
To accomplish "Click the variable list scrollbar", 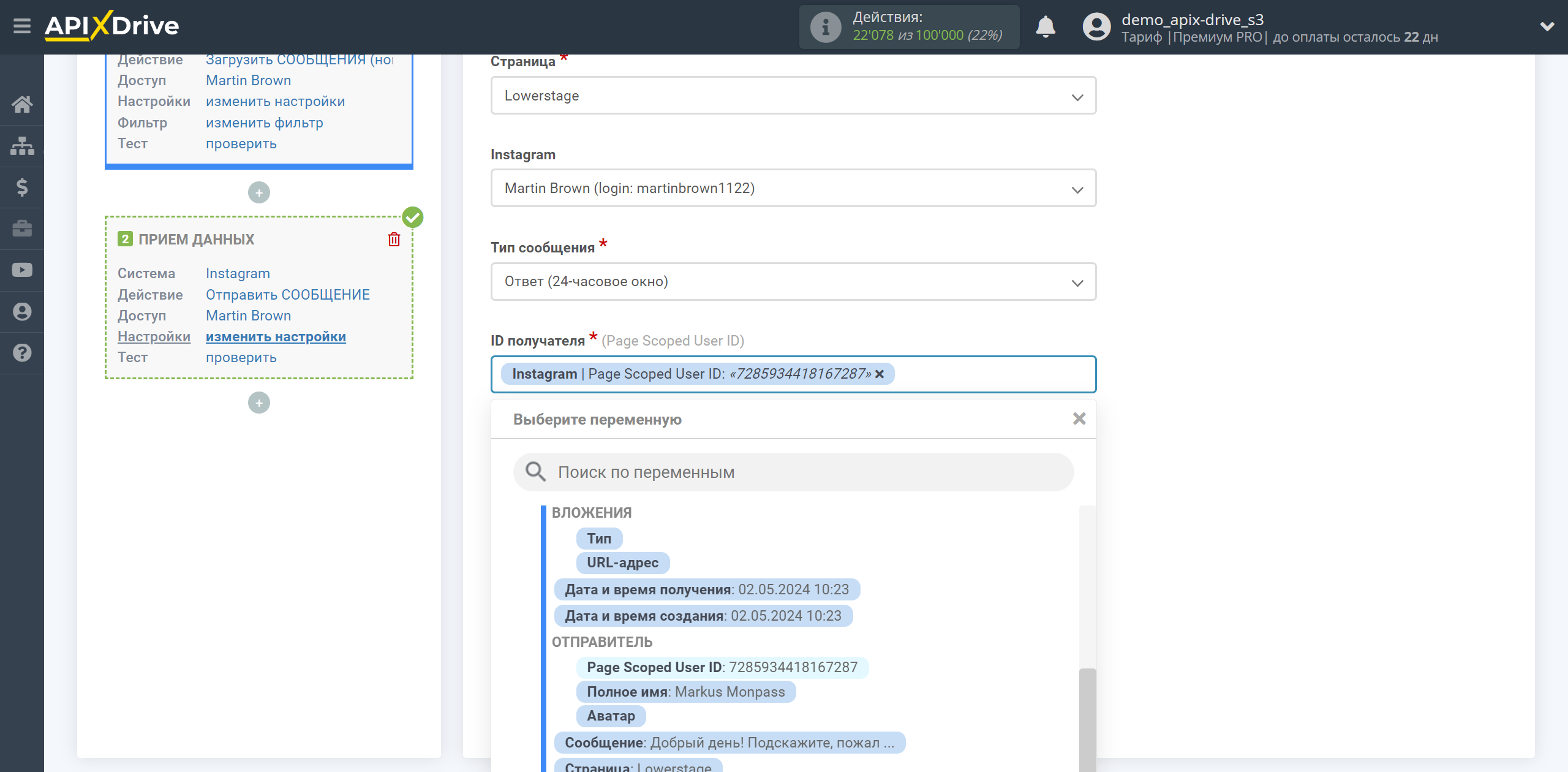I will point(1088,720).
